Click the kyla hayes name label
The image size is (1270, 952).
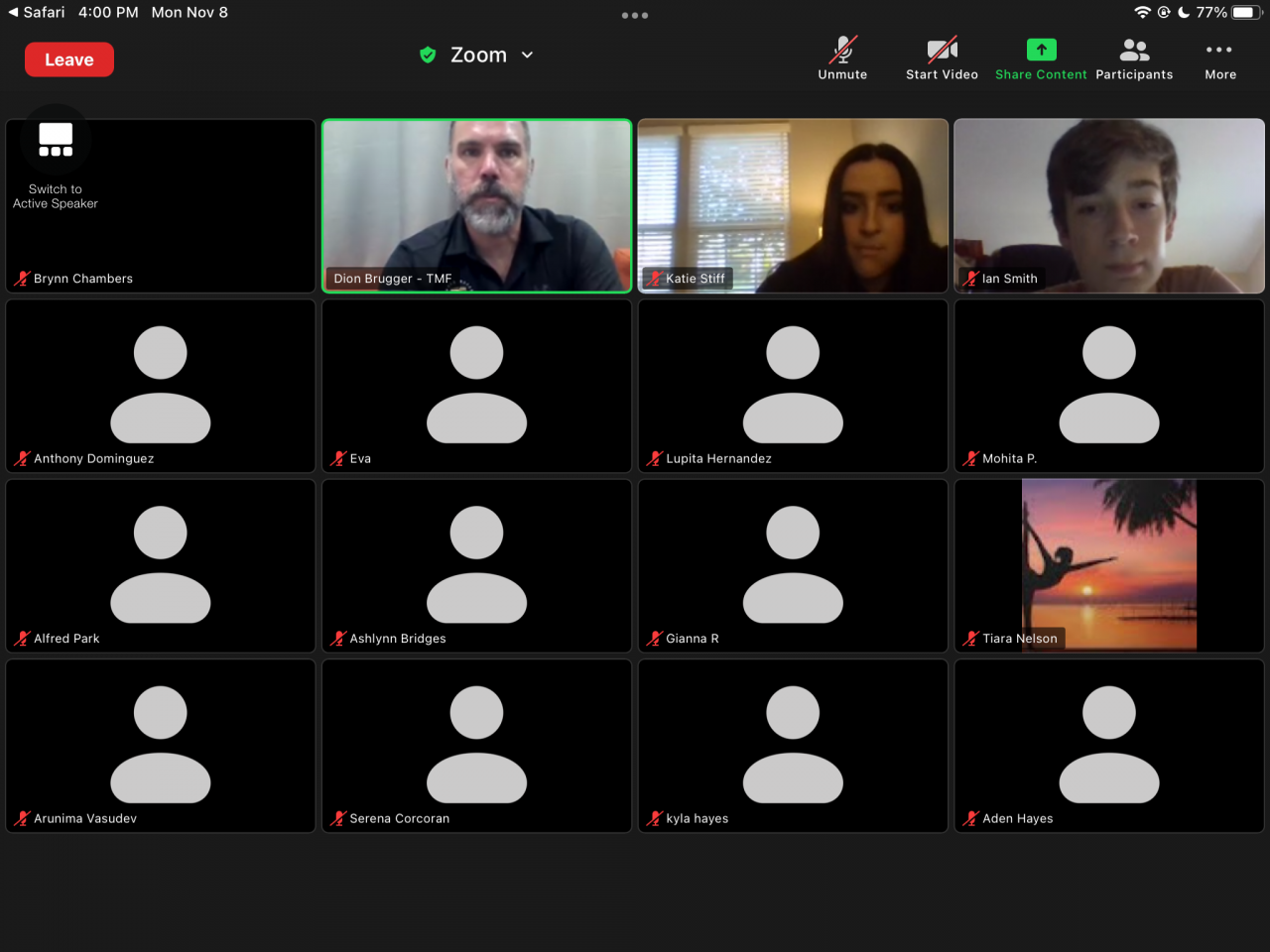click(x=698, y=819)
